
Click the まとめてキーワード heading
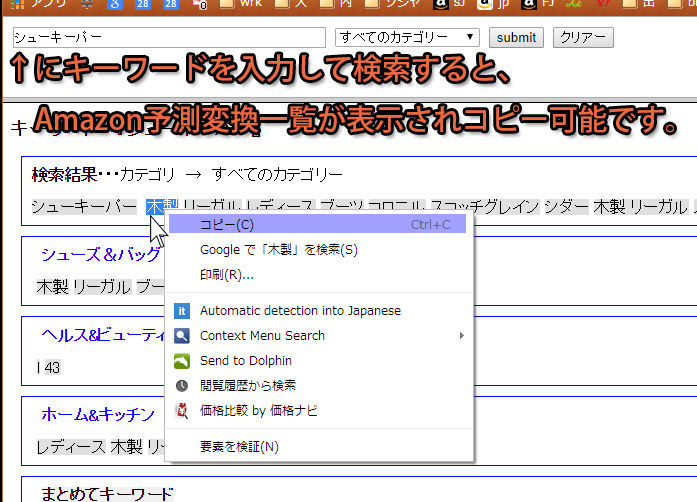(x=107, y=494)
